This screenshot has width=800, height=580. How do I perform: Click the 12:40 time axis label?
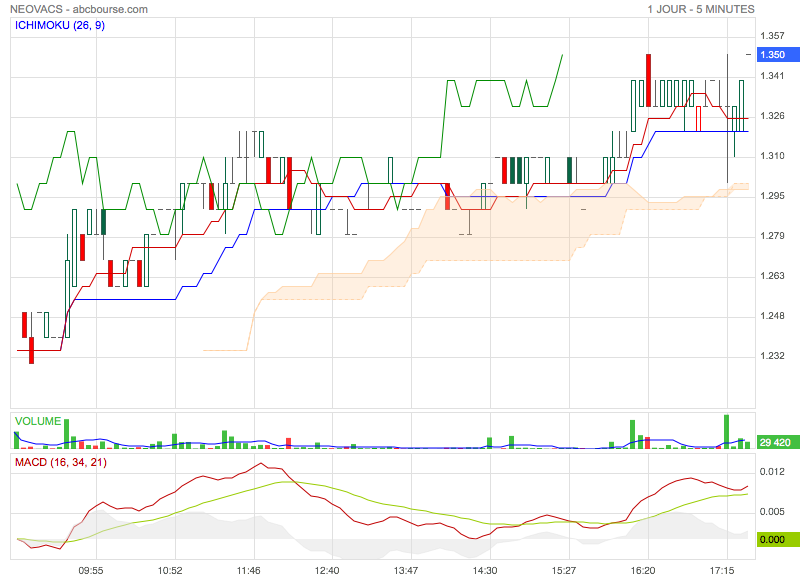coord(327,570)
